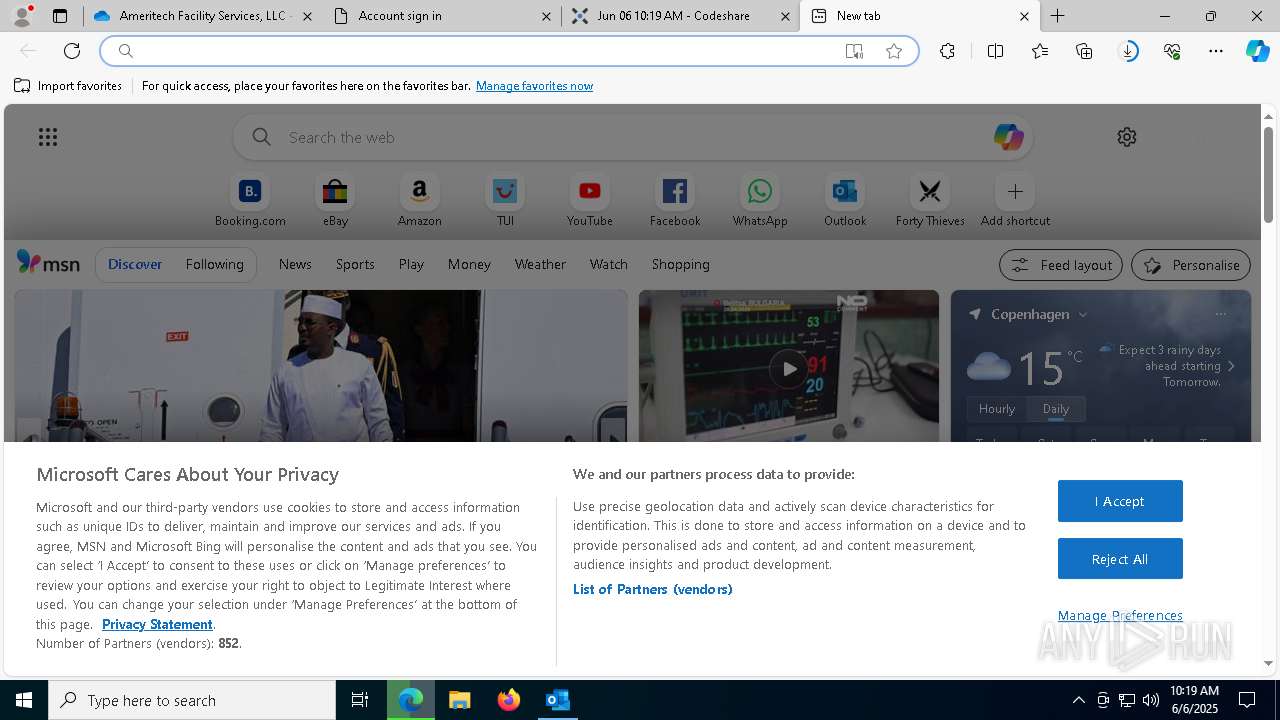Close the Codeshare tab
This screenshot has height=720, width=1280.
(785, 16)
